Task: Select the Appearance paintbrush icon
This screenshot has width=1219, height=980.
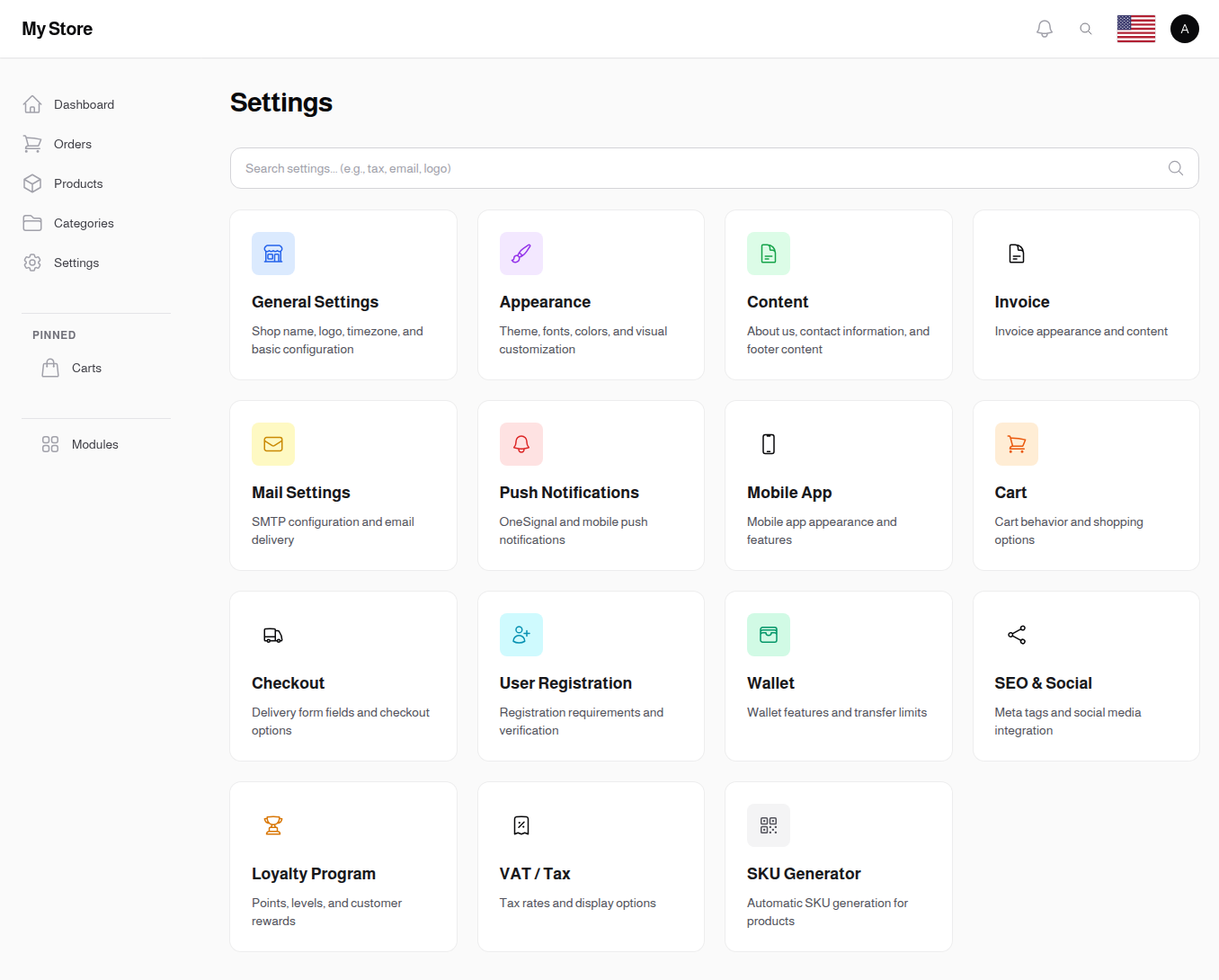Action: tap(521, 253)
